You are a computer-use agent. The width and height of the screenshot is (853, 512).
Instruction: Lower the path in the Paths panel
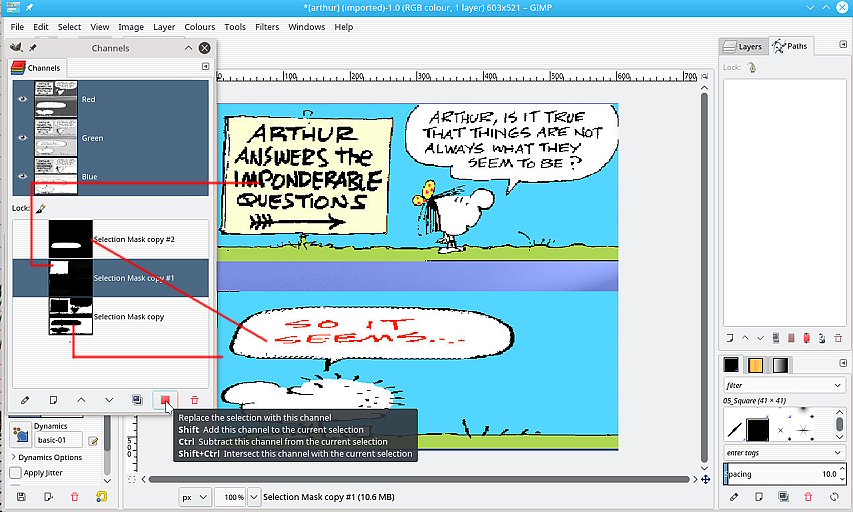click(761, 338)
